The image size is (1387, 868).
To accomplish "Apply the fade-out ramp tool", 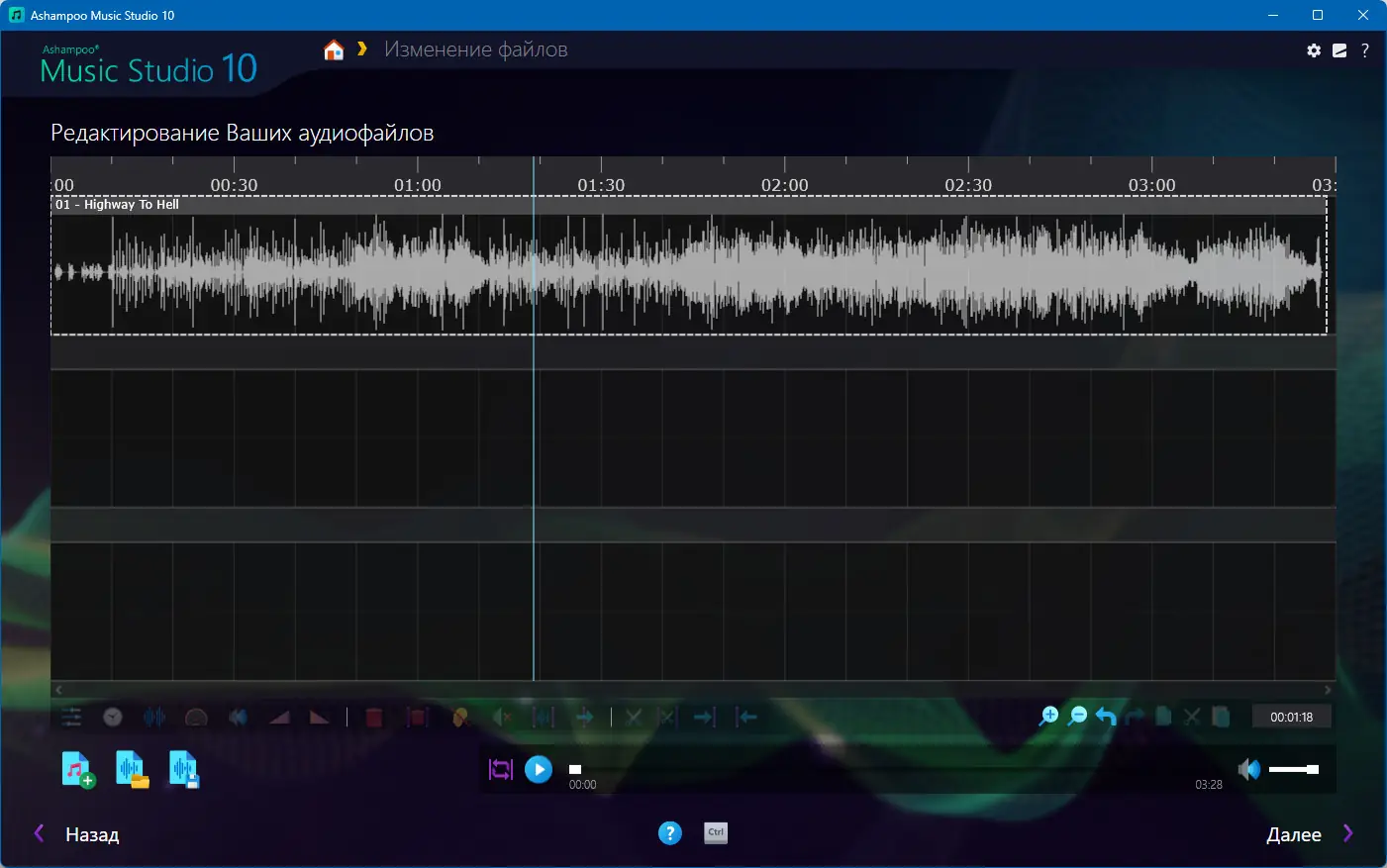I will [319, 717].
